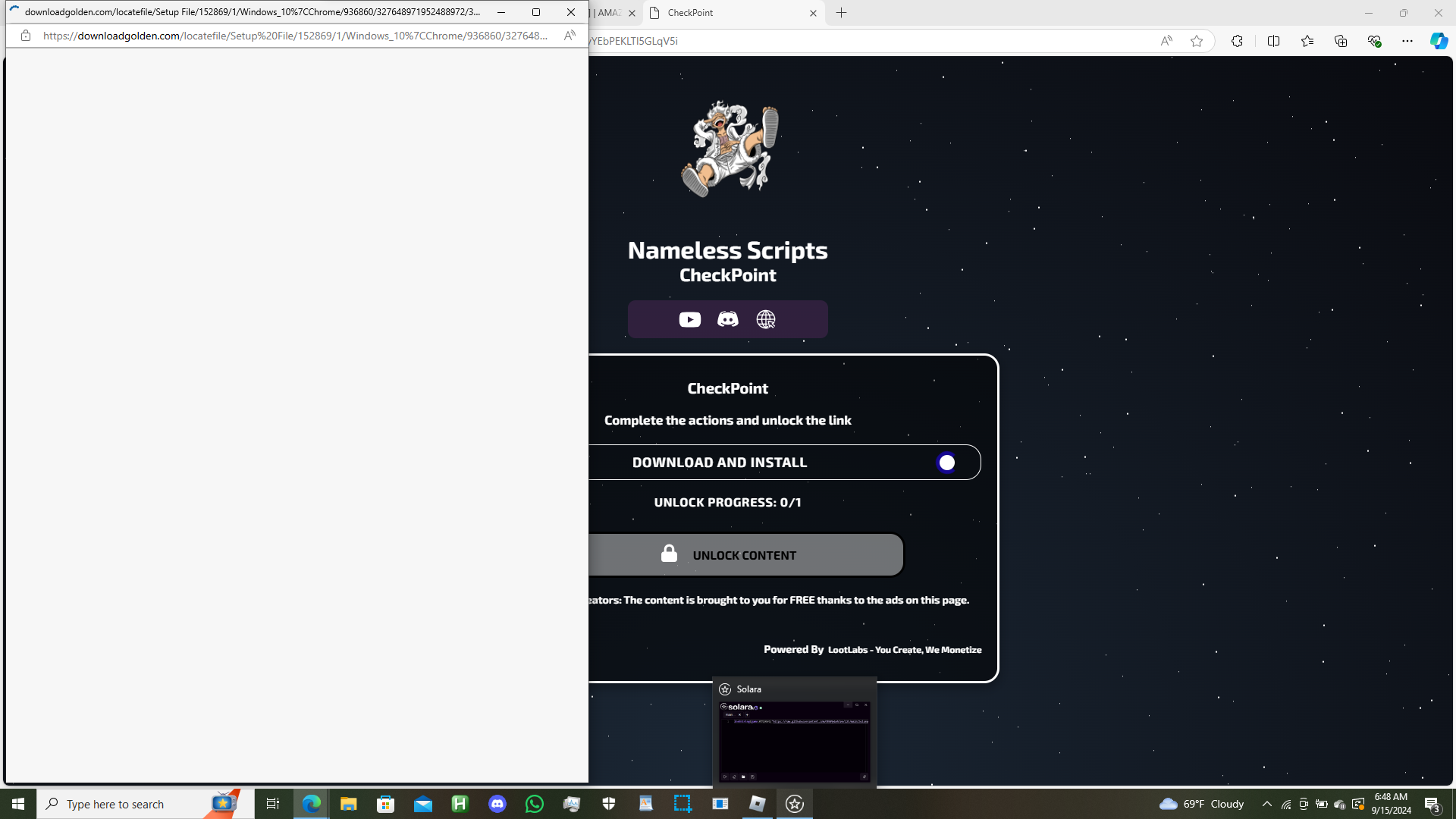Open Task View on the taskbar
Viewport: 1456px width, 819px height.
click(273, 804)
